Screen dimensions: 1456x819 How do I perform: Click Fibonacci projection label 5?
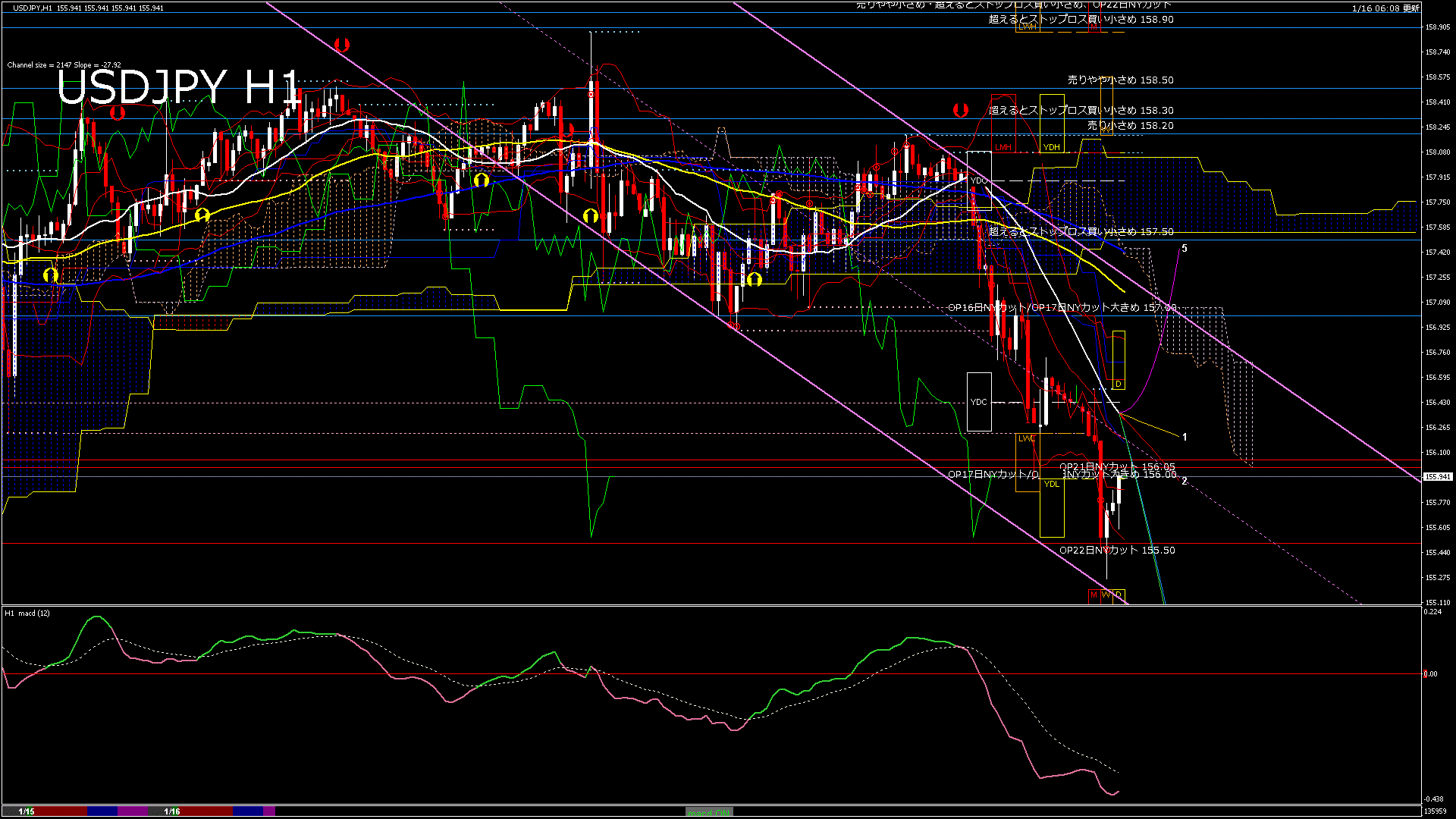tap(1185, 249)
